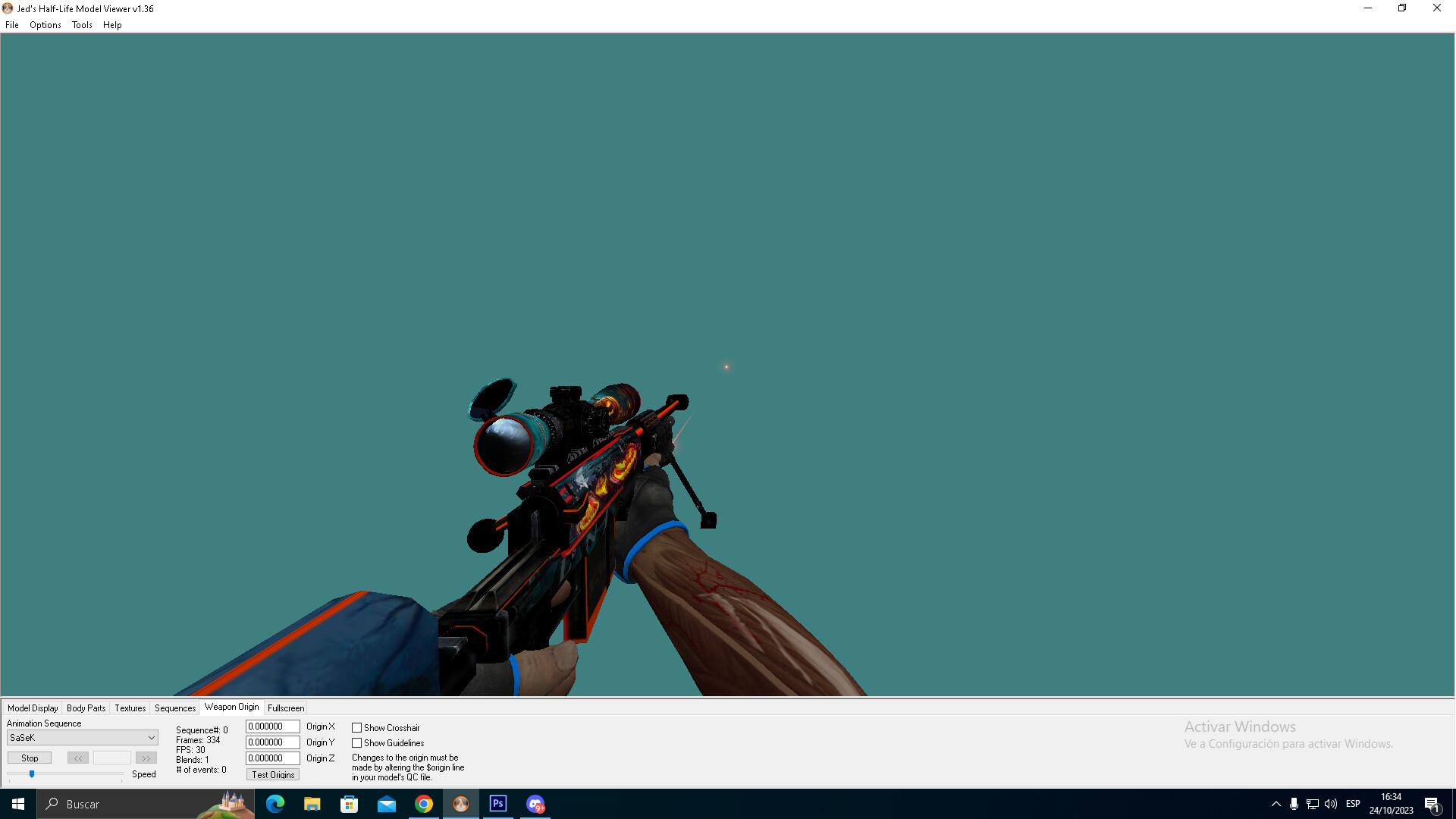Click the Discord taskbar icon
The image size is (1456, 819).
tap(535, 804)
